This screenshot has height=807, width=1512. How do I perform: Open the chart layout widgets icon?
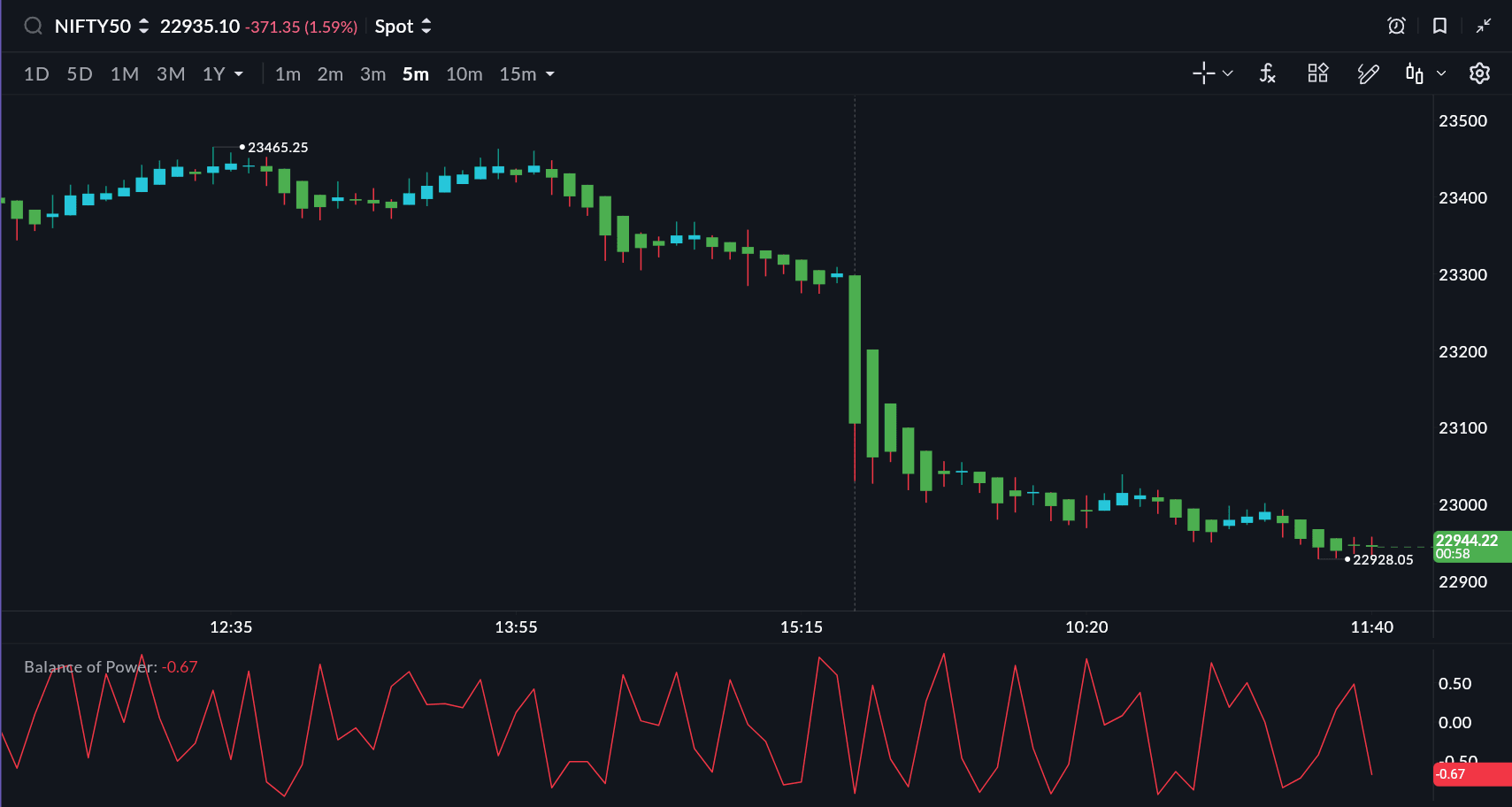(1317, 73)
